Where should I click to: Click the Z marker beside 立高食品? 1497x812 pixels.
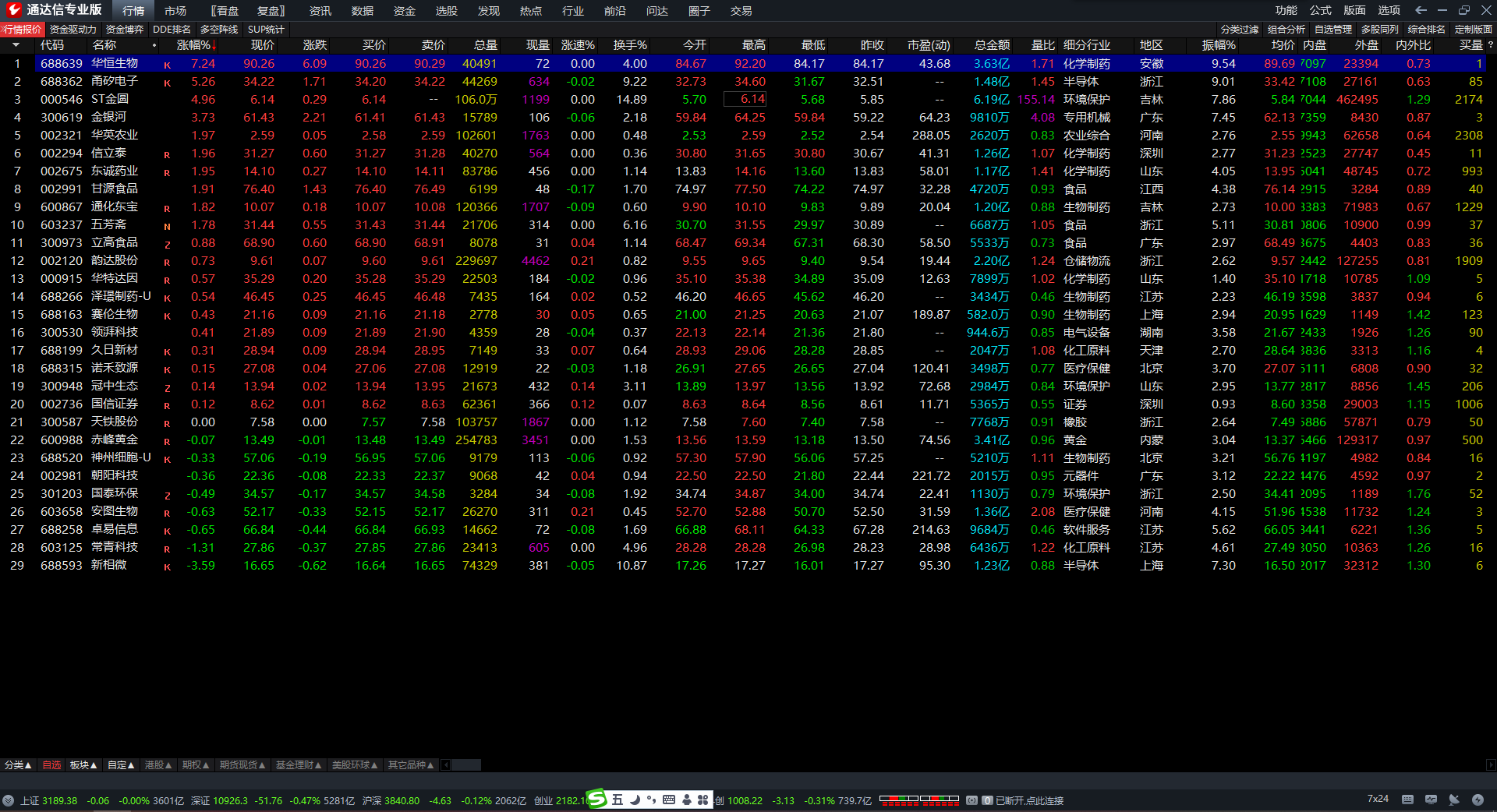coord(167,244)
